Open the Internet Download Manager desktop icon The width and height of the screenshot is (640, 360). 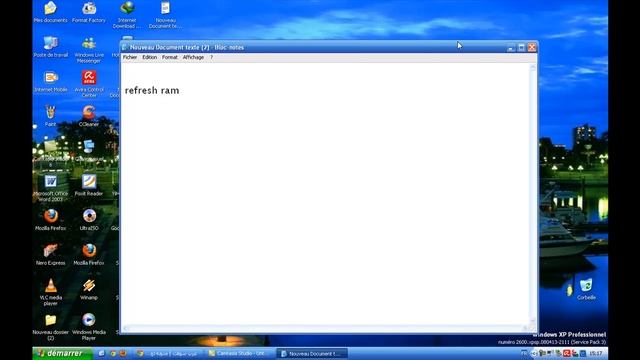pos(127,14)
